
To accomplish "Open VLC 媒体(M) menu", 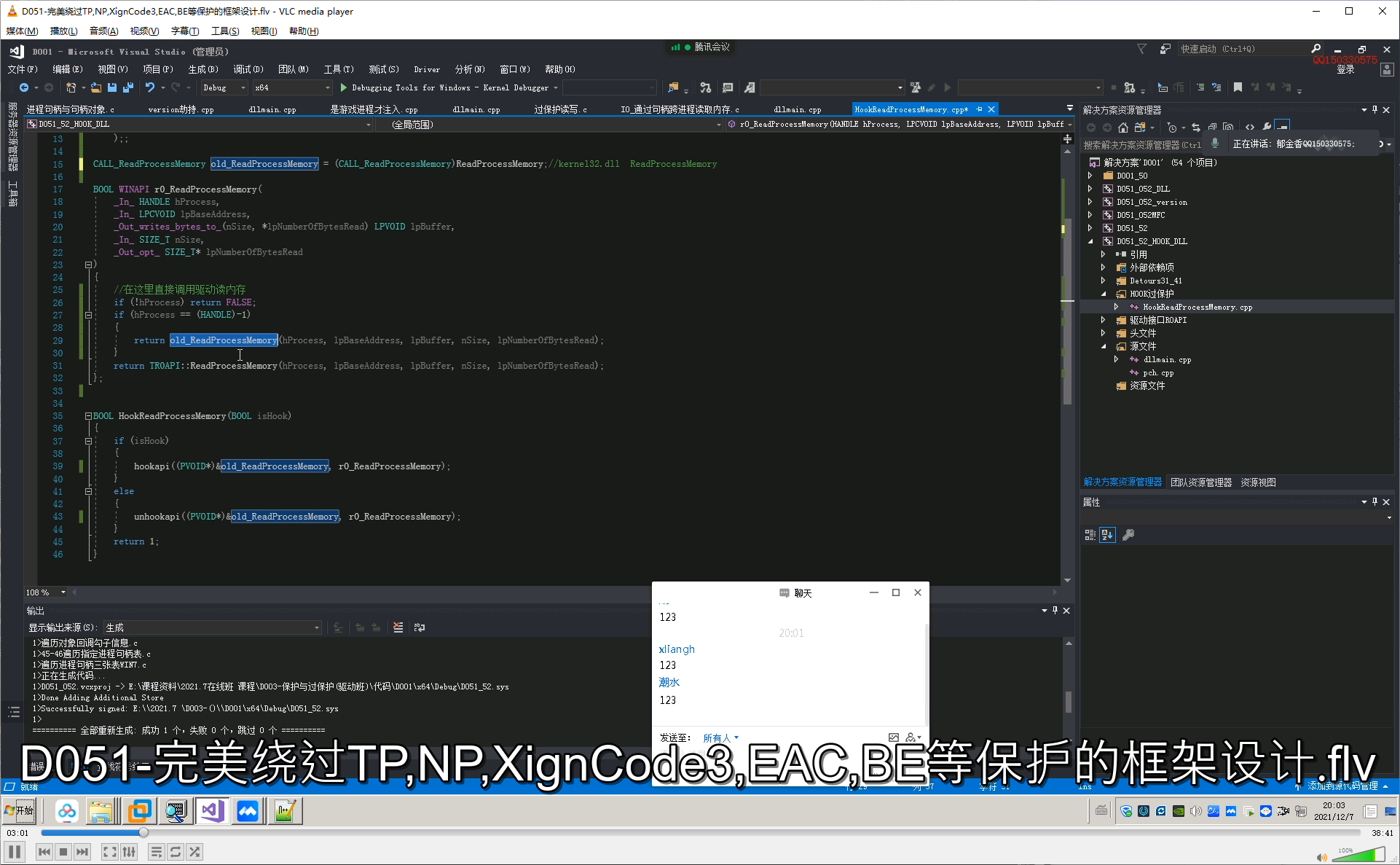I will [x=22, y=31].
